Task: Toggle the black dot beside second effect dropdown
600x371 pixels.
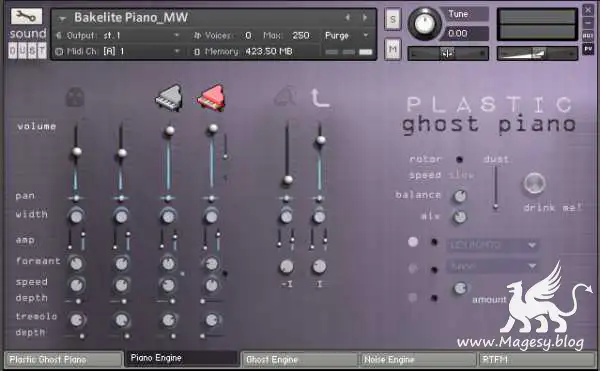Action: tap(434, 270)
